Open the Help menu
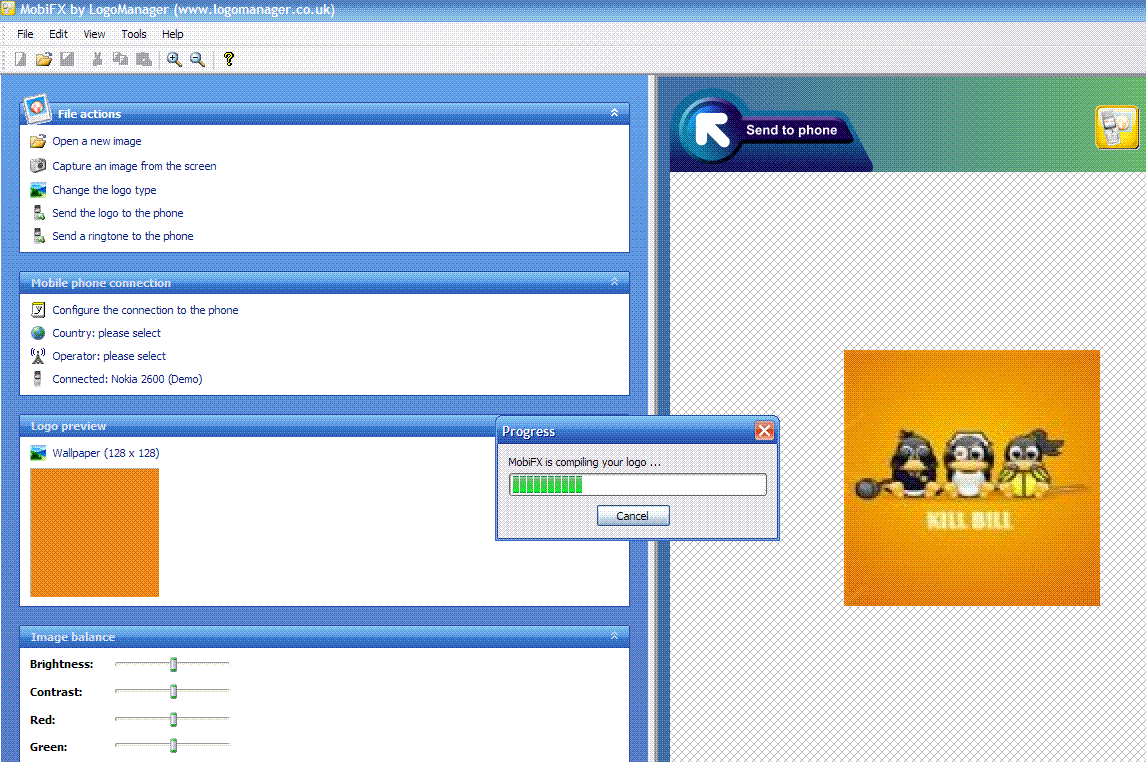This screenshot has width=1146, height=762. point(172,34)
